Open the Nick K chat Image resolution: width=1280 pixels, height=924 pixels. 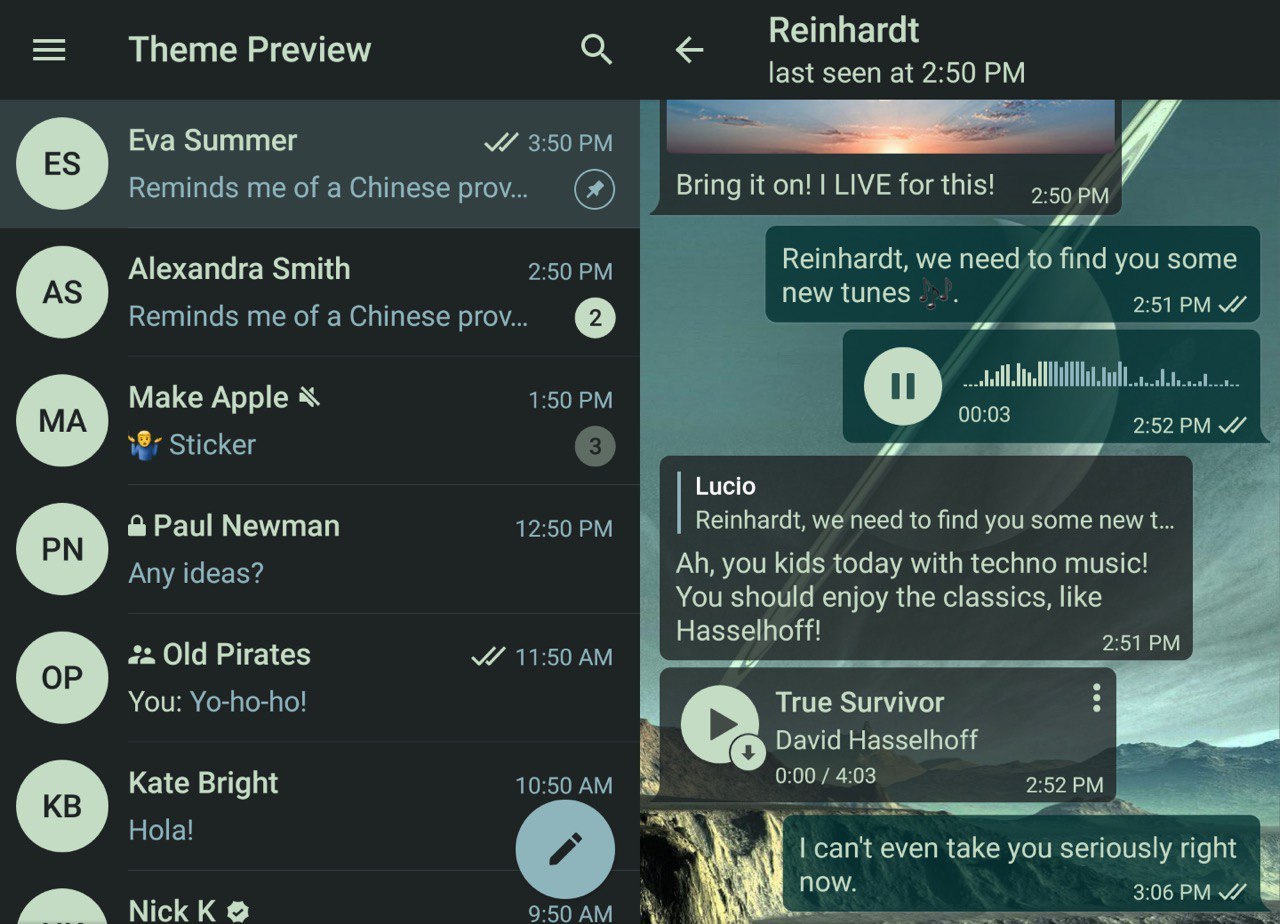click(x=320, y=899)
